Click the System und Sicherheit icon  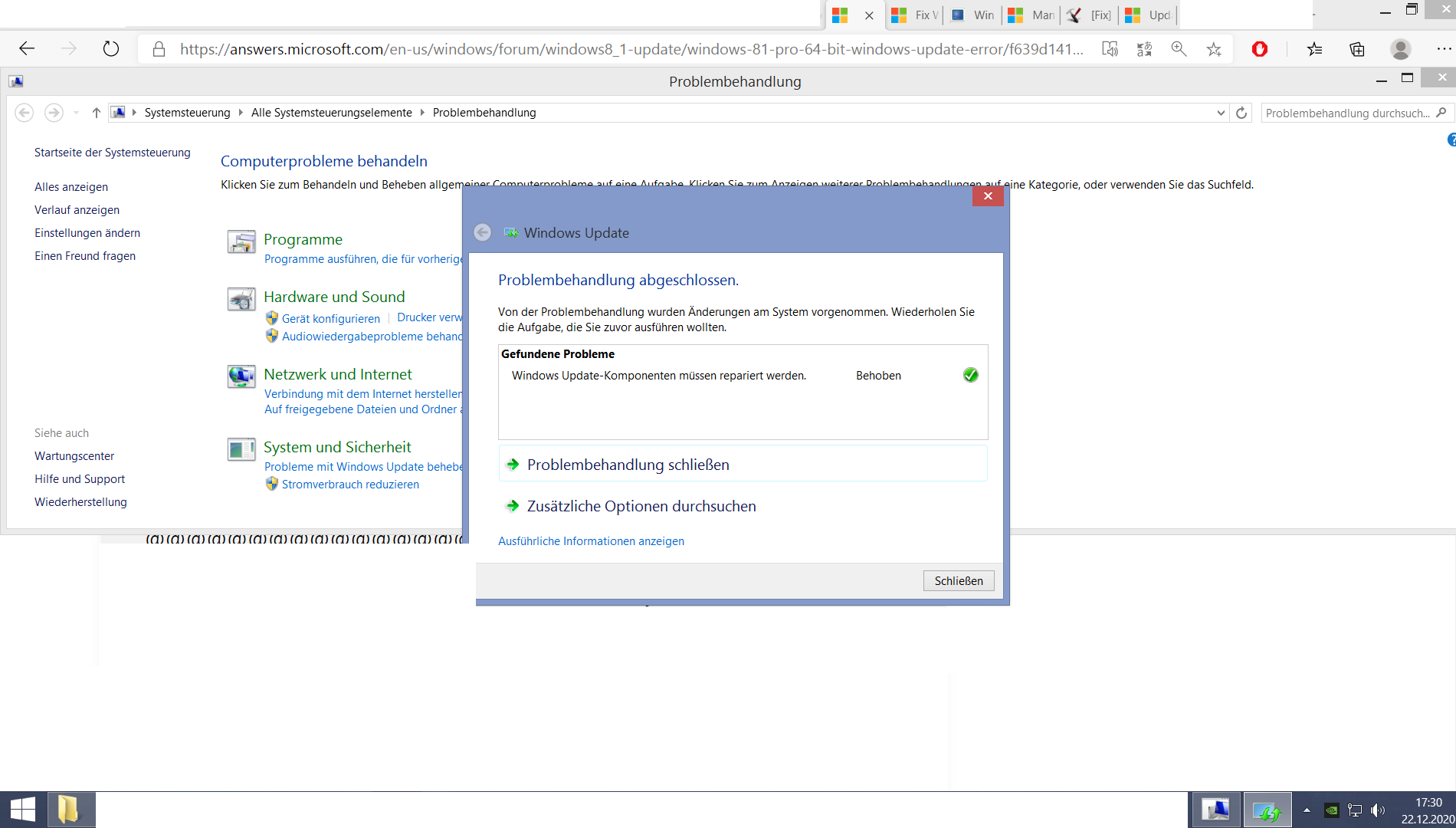click(241, 449)
